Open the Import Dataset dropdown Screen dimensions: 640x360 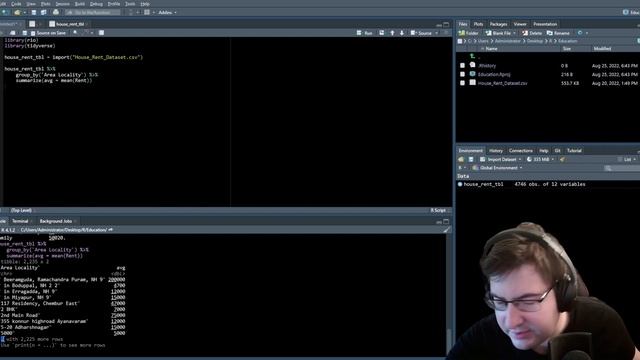pos(501,160)
